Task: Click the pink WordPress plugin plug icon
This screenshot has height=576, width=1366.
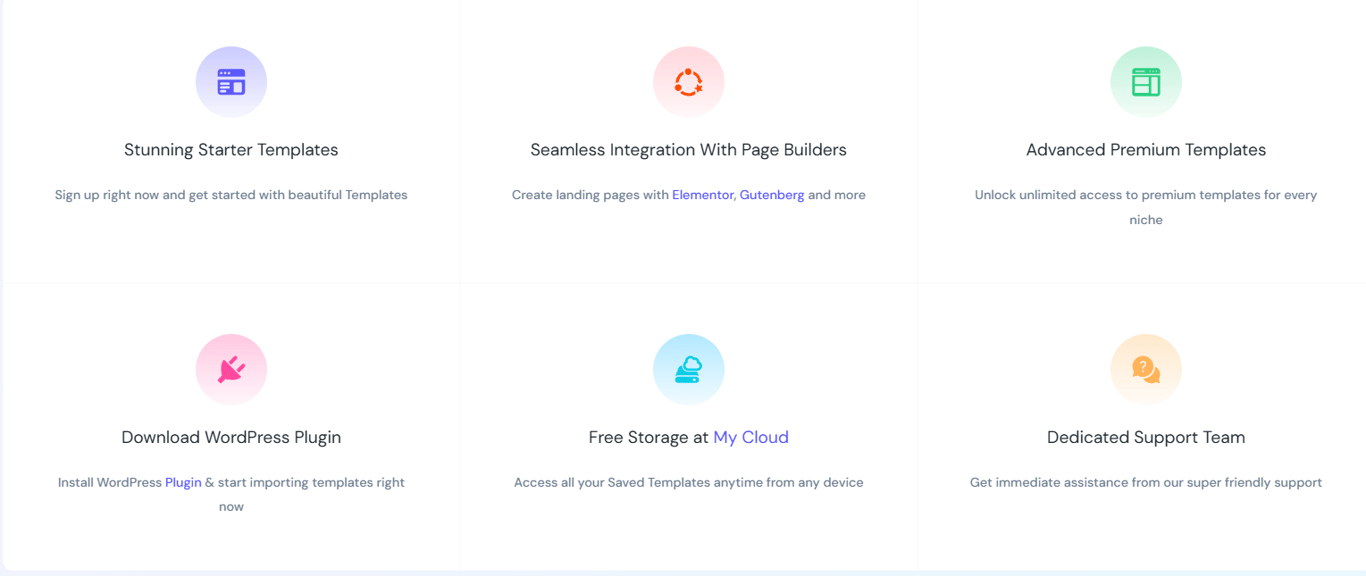Action: coord(231,369)
